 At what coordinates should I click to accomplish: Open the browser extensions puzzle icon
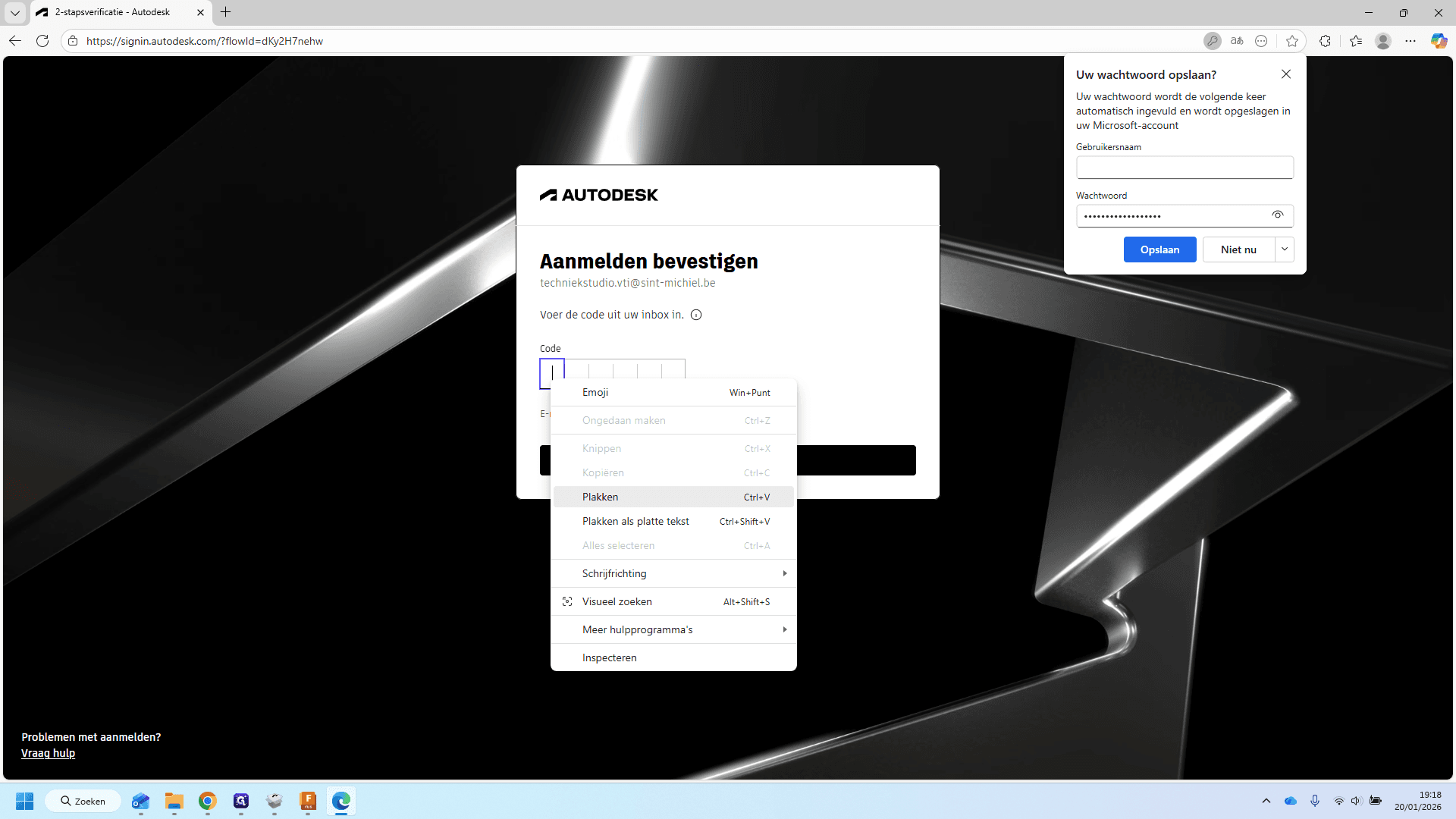pyautogui.click(x=1325, y=41)
